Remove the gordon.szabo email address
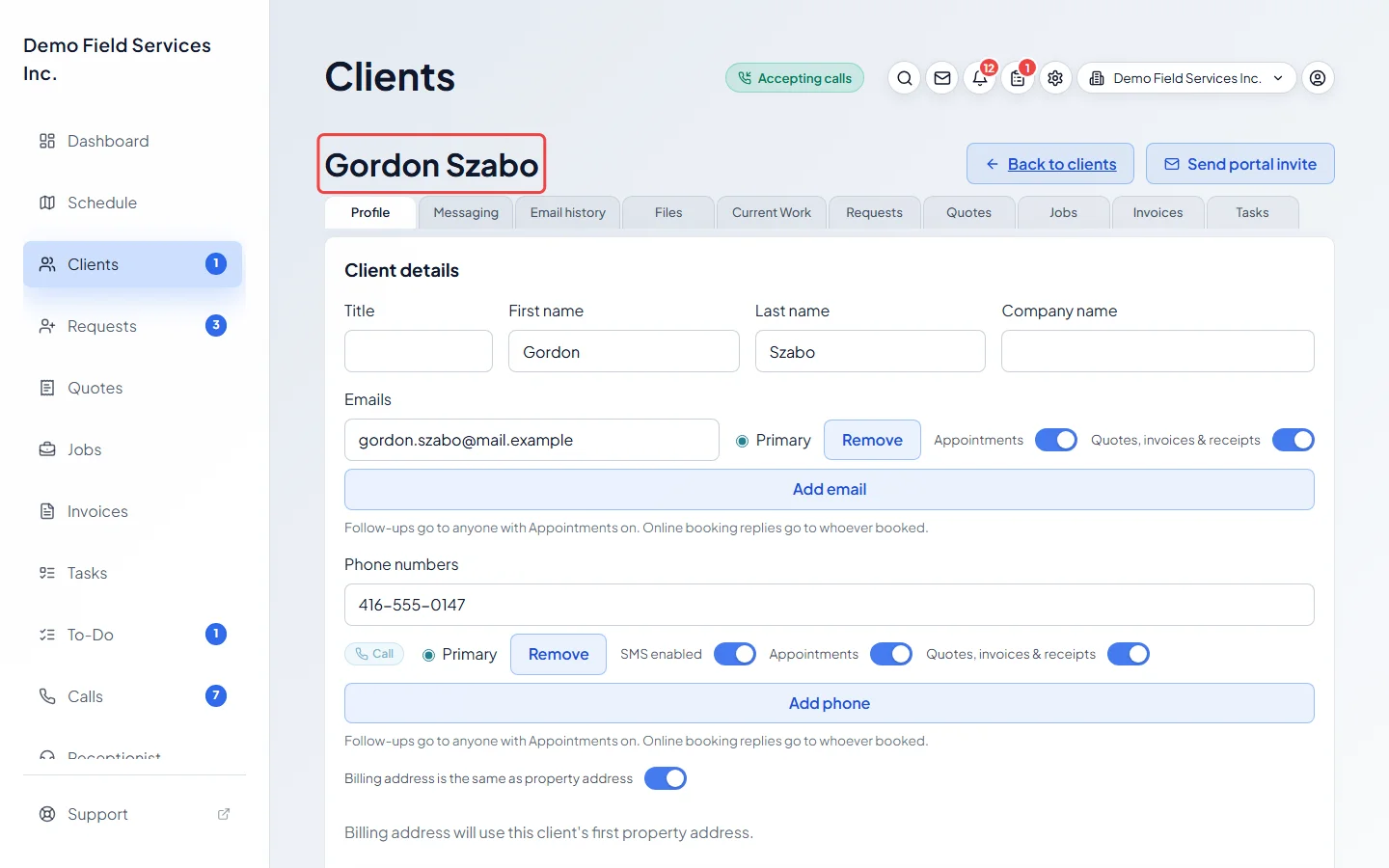 872,440
